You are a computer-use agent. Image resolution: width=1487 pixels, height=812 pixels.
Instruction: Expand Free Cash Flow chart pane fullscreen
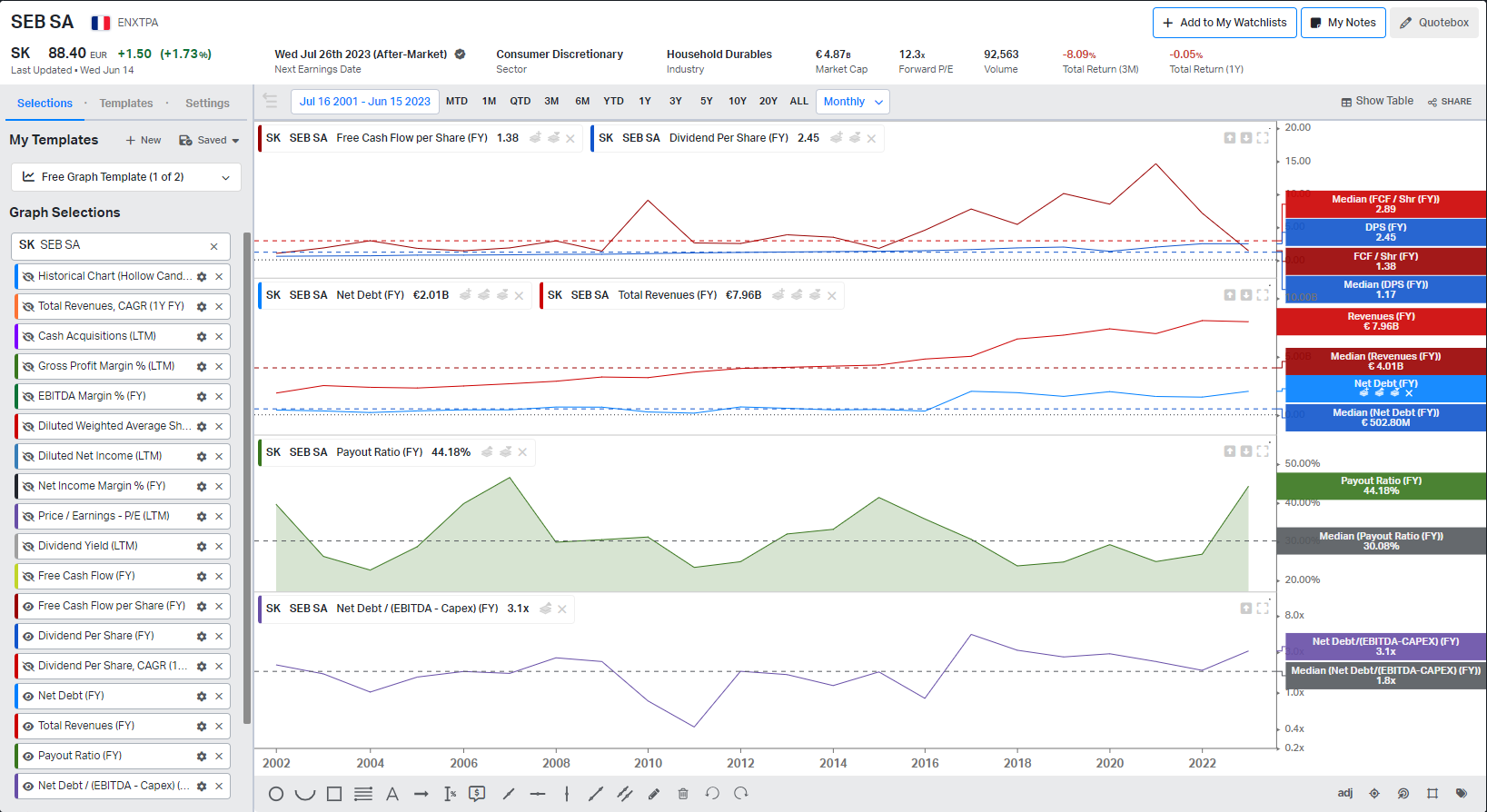pos(1263,138)
